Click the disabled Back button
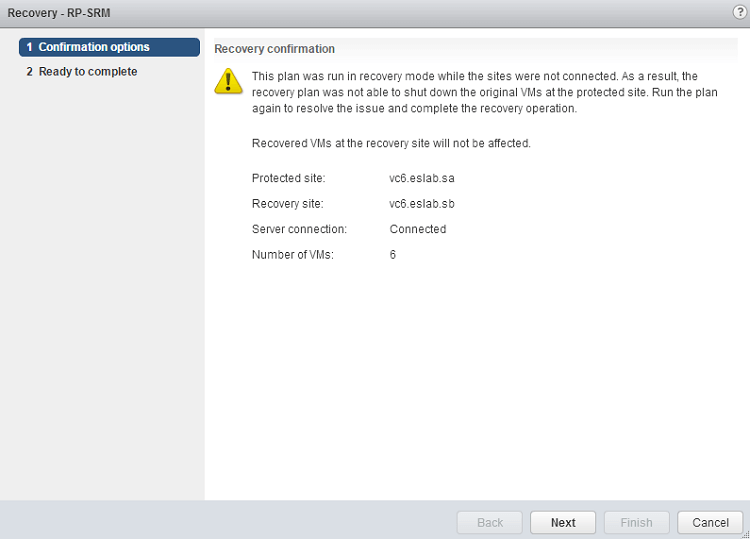Viewport: 750px width, 539px height. 489,522
